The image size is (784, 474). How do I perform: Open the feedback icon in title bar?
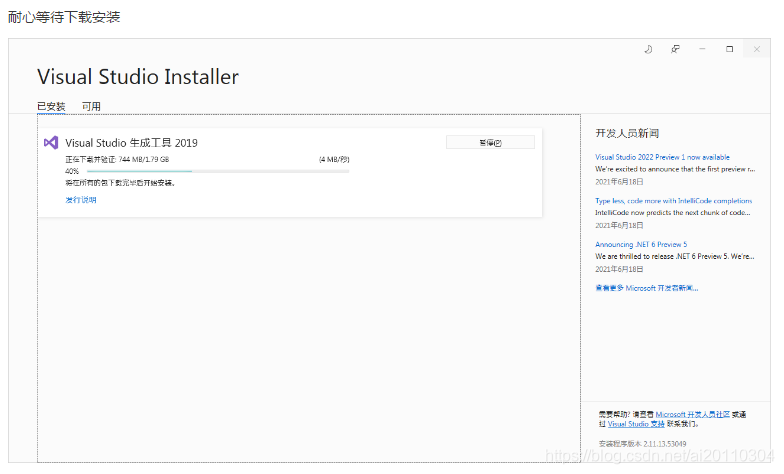[675, 49]
